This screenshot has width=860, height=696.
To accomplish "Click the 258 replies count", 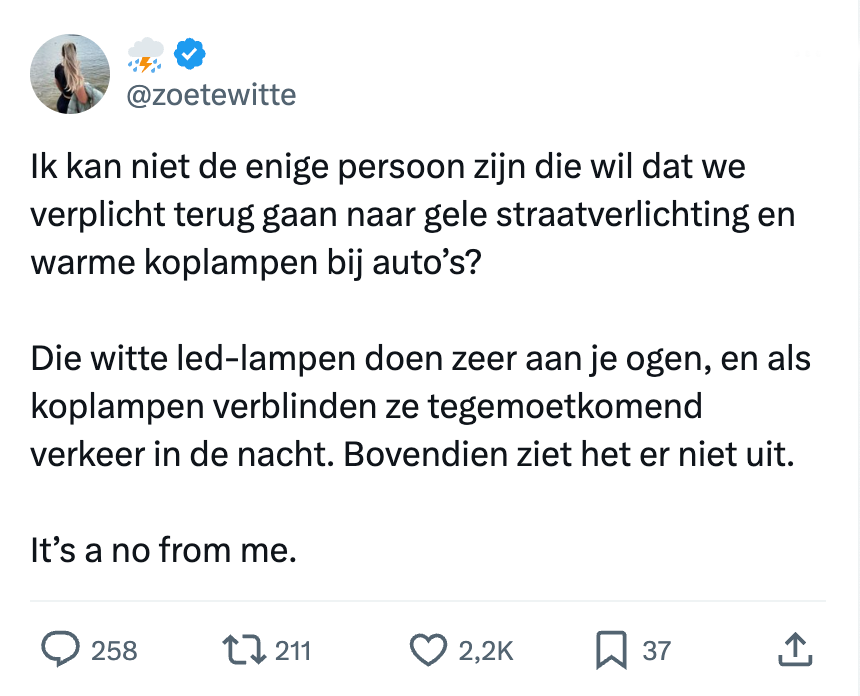I will point(114,652).
